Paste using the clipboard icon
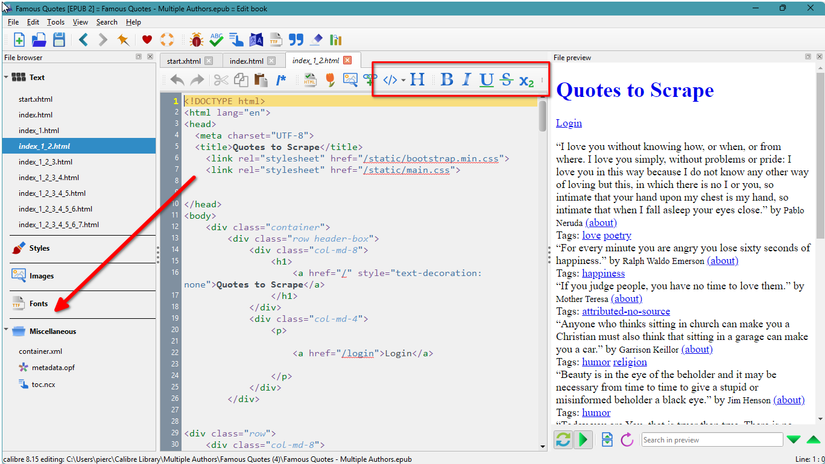Image resolution: width=825 pixels, height=464 pixels. coord(260,80)
